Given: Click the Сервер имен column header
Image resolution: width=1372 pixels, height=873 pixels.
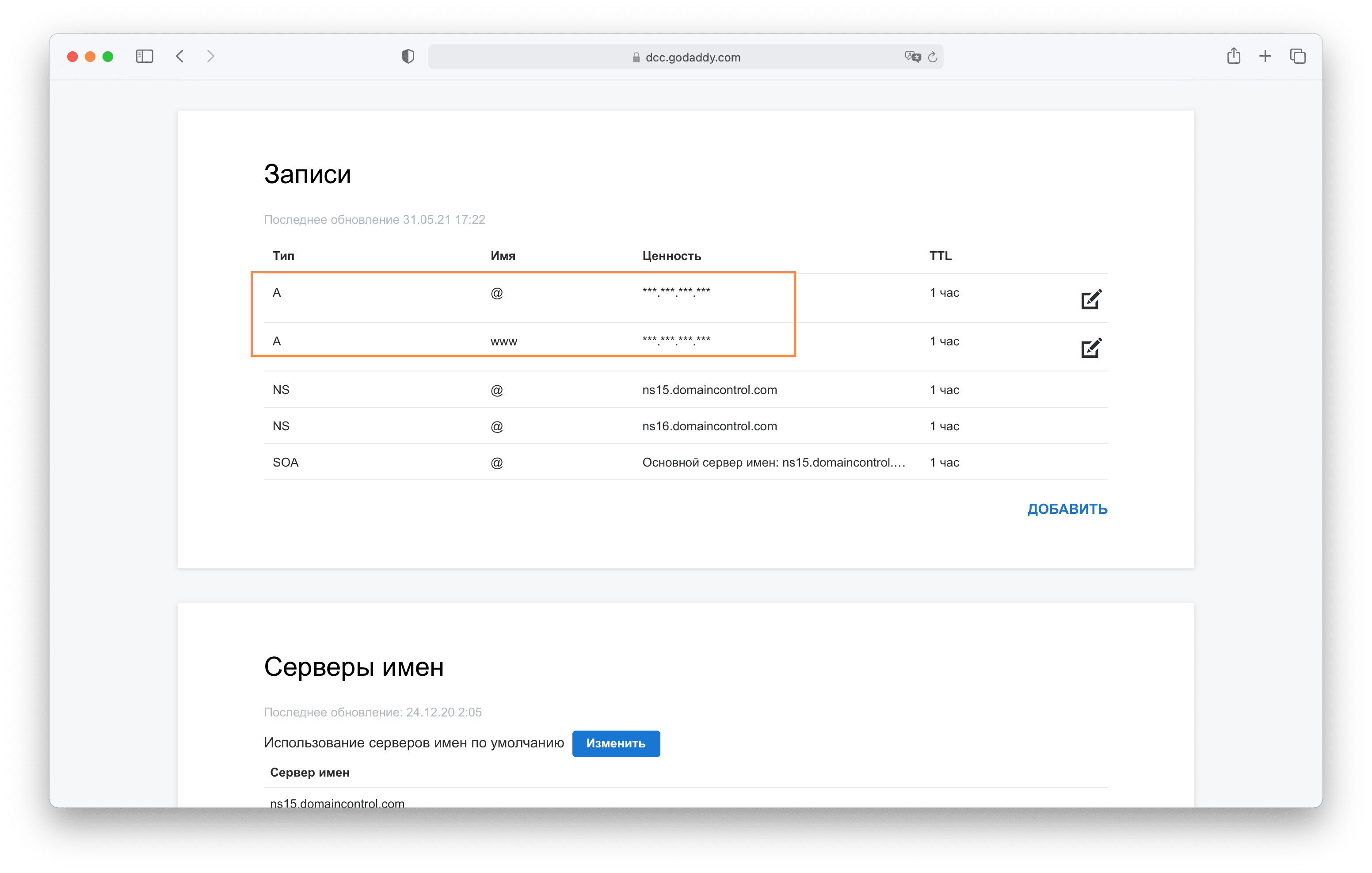Looking at the screenshot, I should point(309,773).
